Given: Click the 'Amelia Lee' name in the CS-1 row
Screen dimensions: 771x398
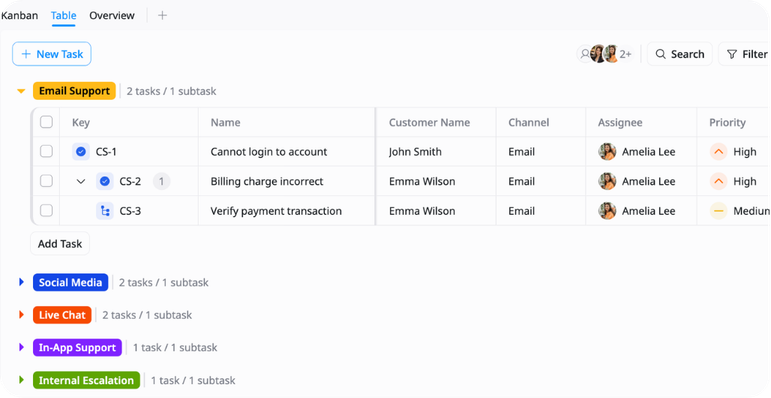Looking at the screenshot, I should (x=649, y=152).
